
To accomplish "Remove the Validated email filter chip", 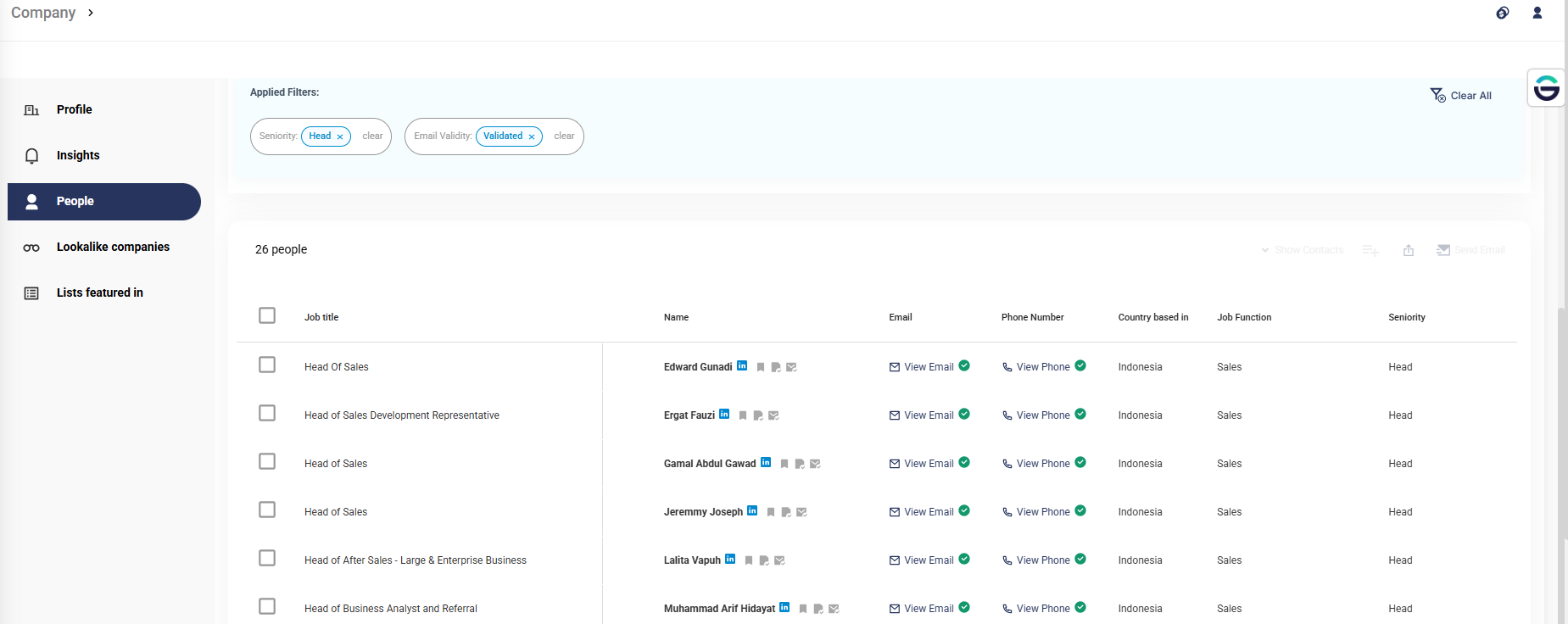I will [x=532, y=136].
